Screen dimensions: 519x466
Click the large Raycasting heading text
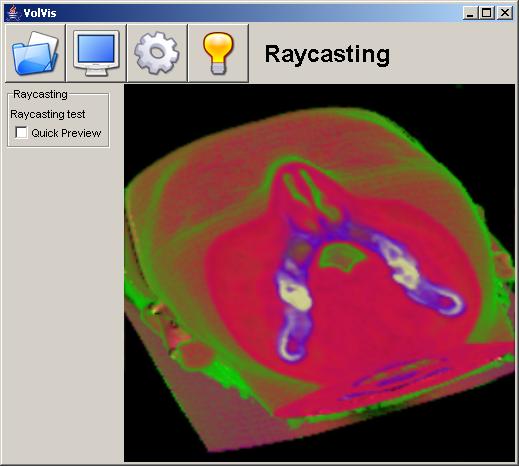tap(327, 54)
